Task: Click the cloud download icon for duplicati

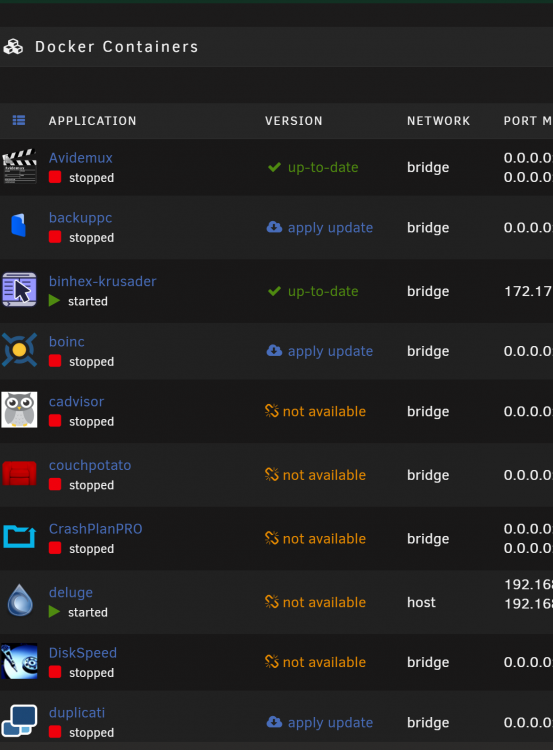Action: (274, 722)
